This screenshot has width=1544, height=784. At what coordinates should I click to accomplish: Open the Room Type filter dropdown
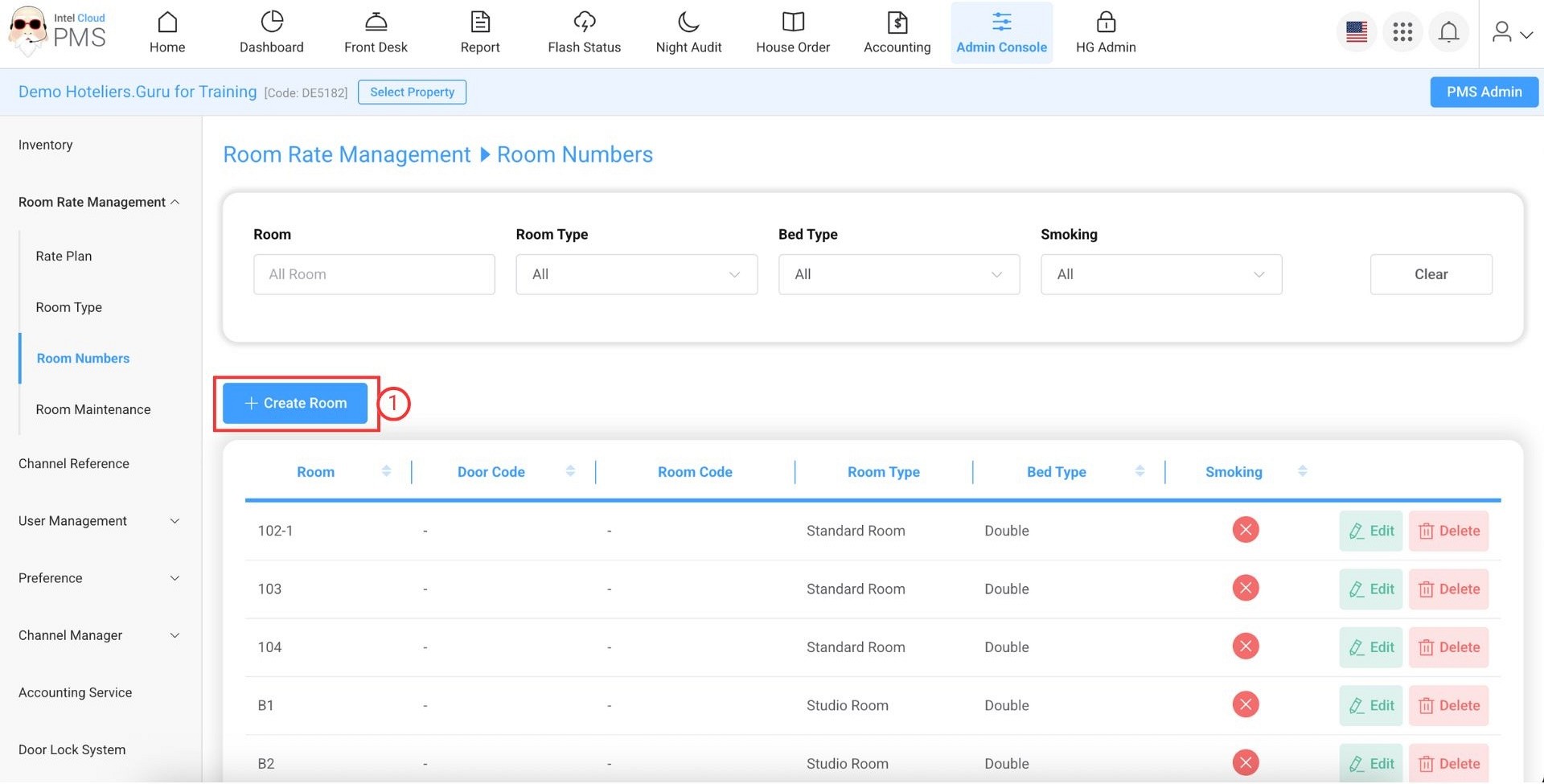click(636, 275)
